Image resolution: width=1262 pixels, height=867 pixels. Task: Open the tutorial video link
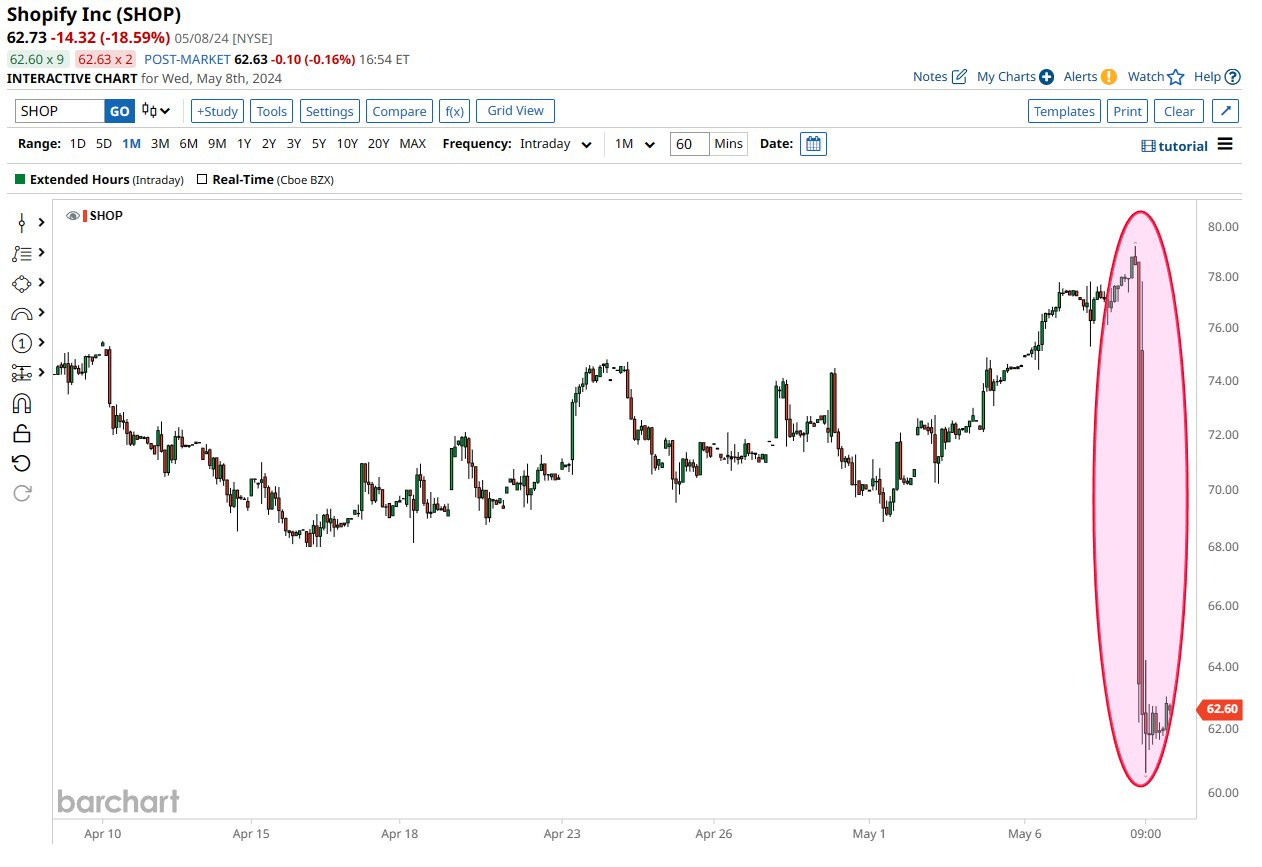point(1174,146)
